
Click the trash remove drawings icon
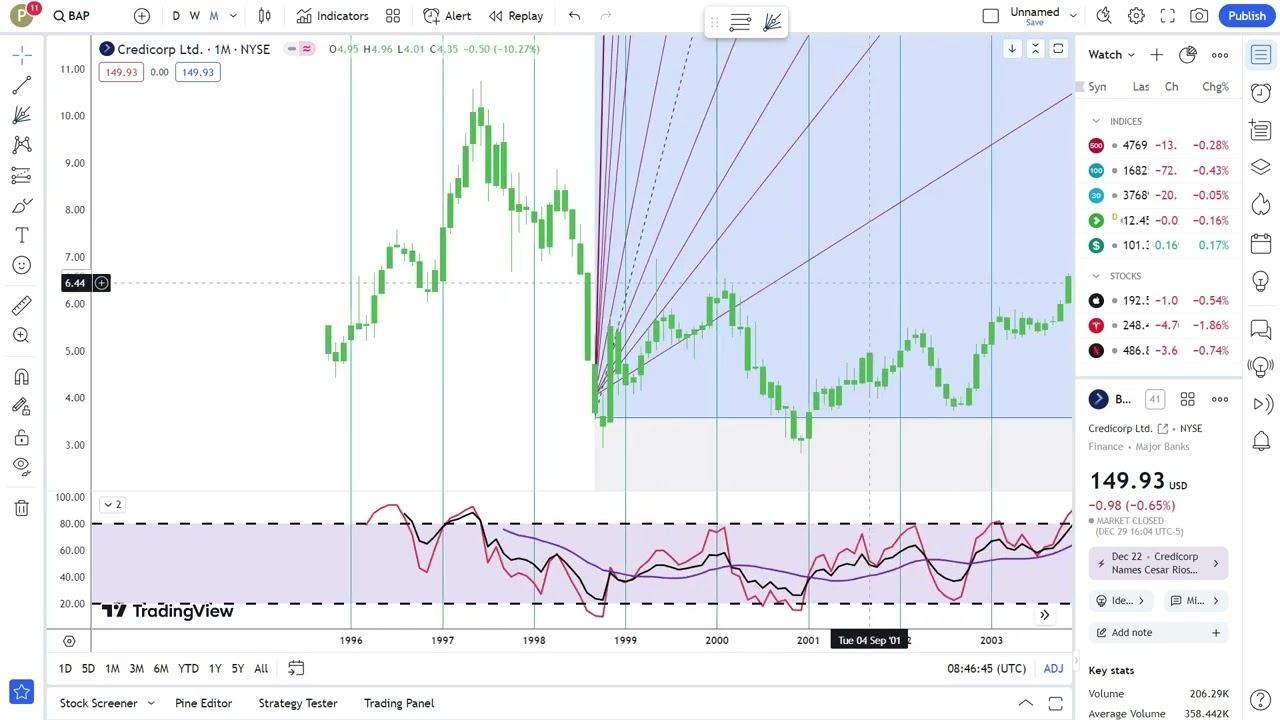[x=21, y=508]
